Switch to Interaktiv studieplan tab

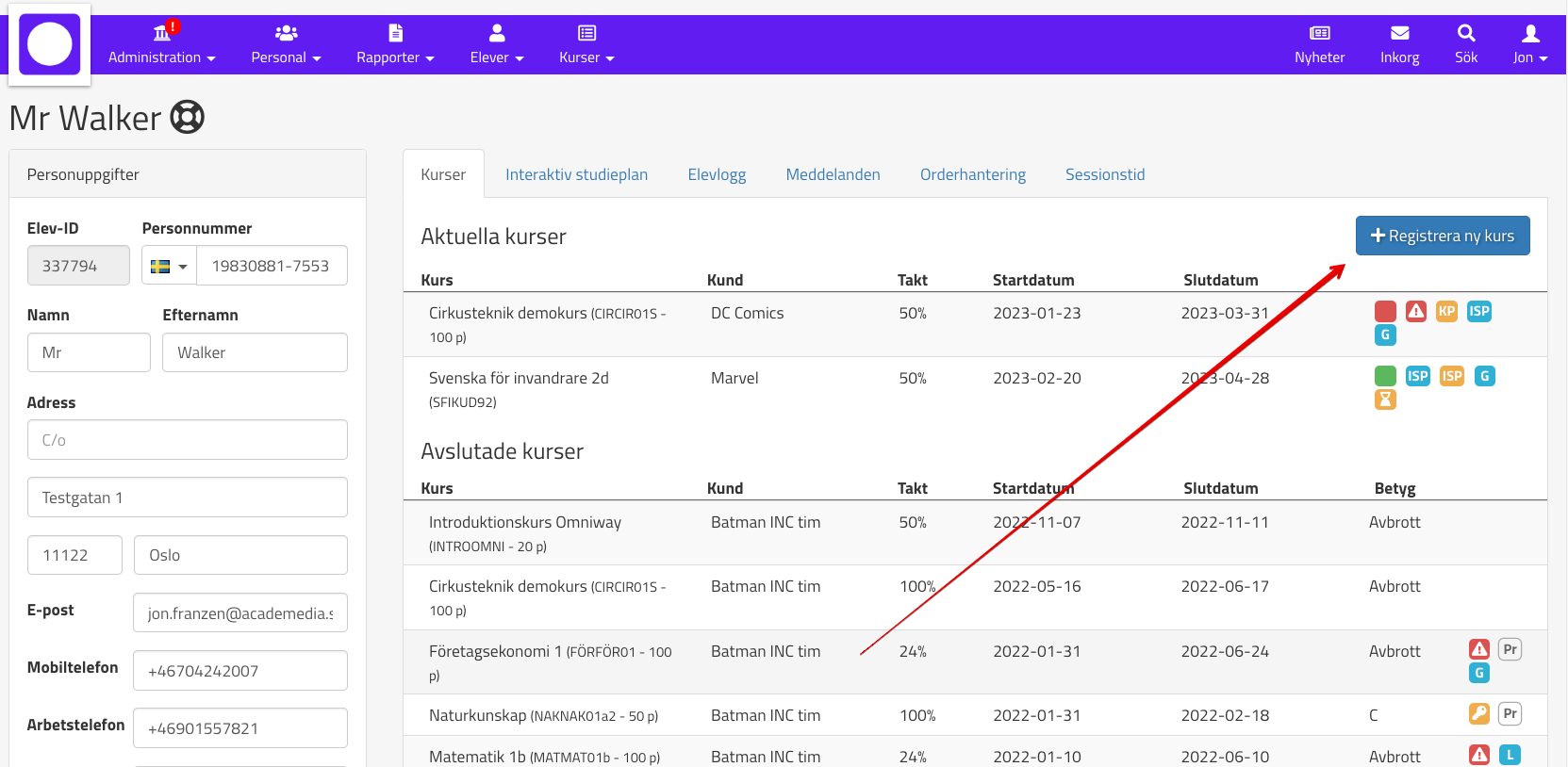(576, 174)
